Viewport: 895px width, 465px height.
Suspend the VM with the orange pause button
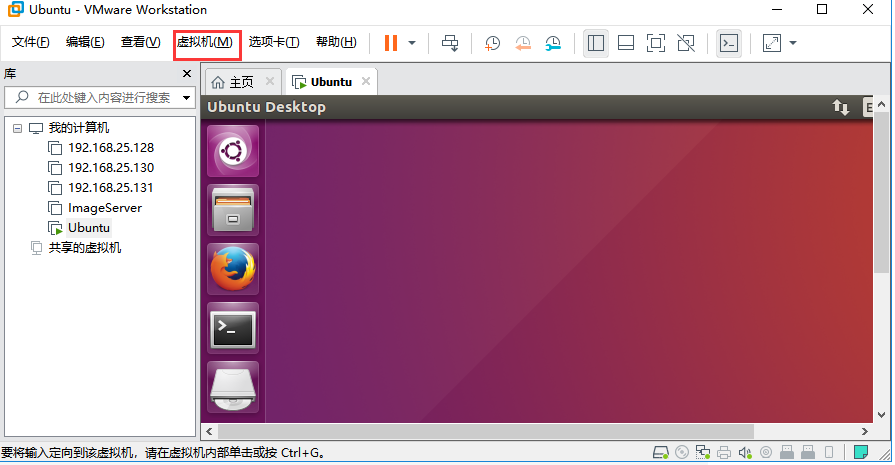coord(391,43)
